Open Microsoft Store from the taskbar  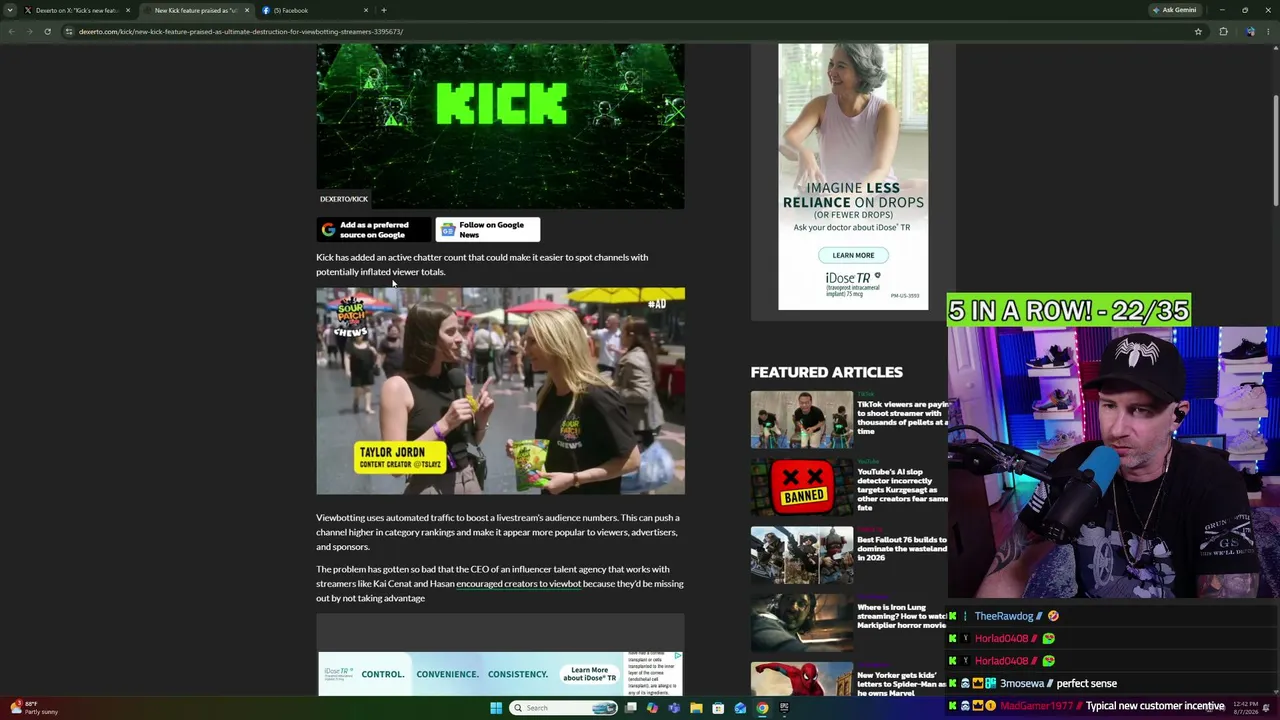coord(719,708)
